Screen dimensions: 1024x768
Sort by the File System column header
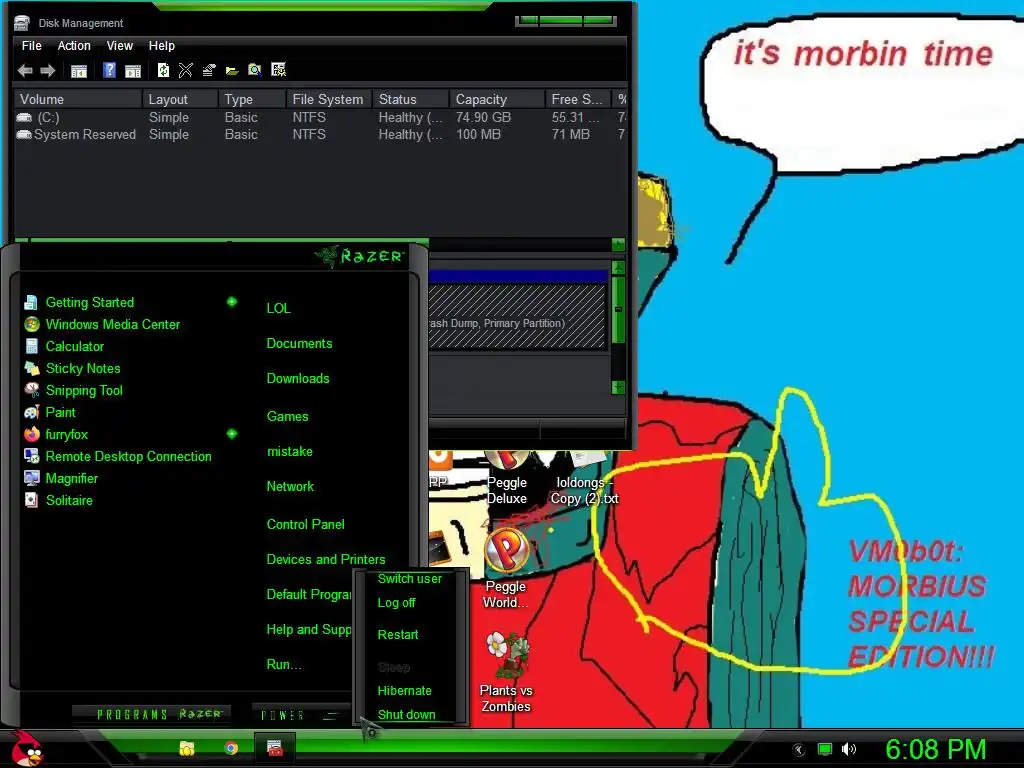(328, 99)
